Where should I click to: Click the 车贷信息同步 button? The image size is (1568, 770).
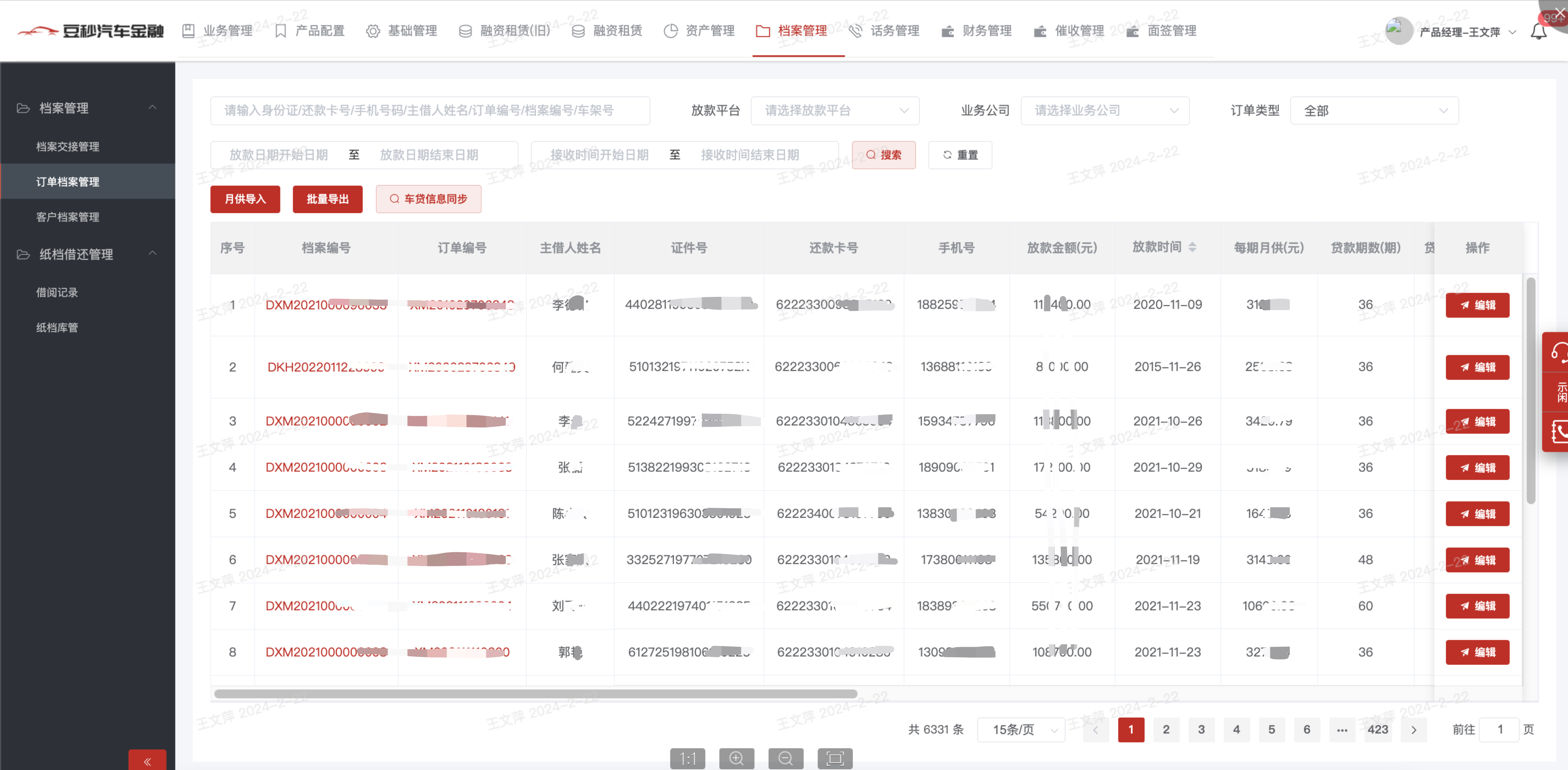[429, 199]
